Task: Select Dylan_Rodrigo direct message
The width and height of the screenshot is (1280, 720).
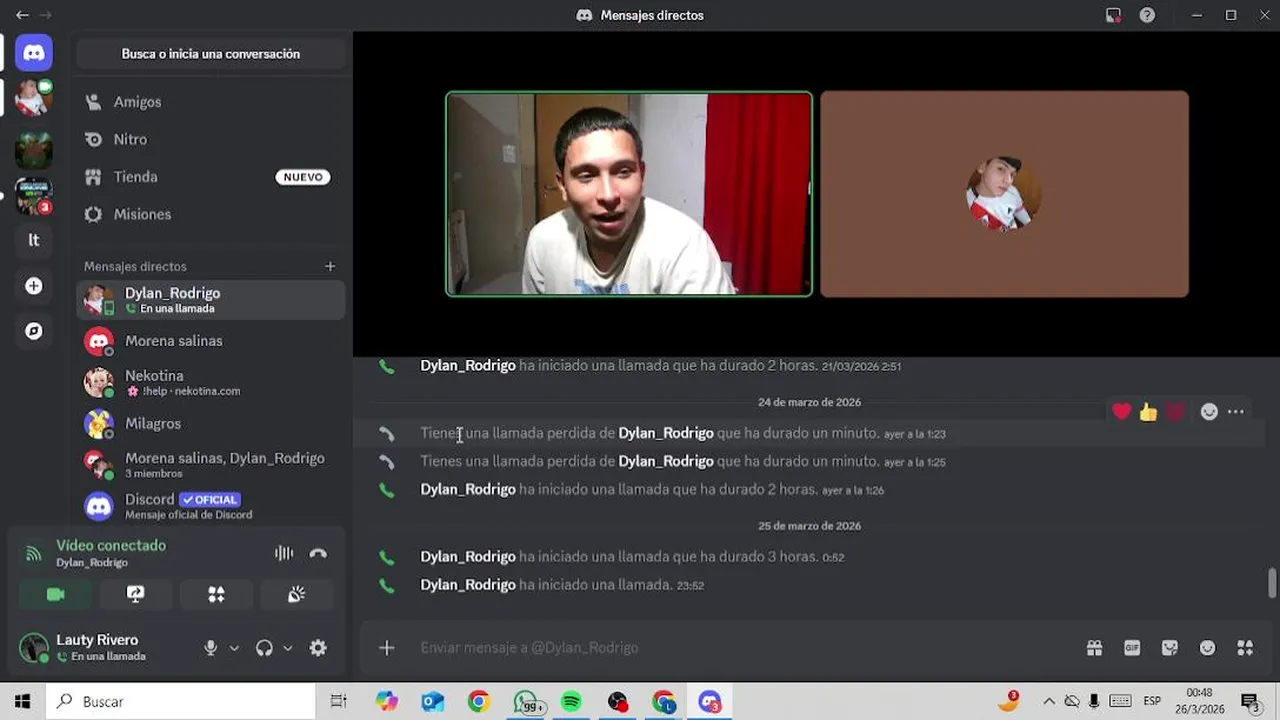Action: tap(211, 300)
